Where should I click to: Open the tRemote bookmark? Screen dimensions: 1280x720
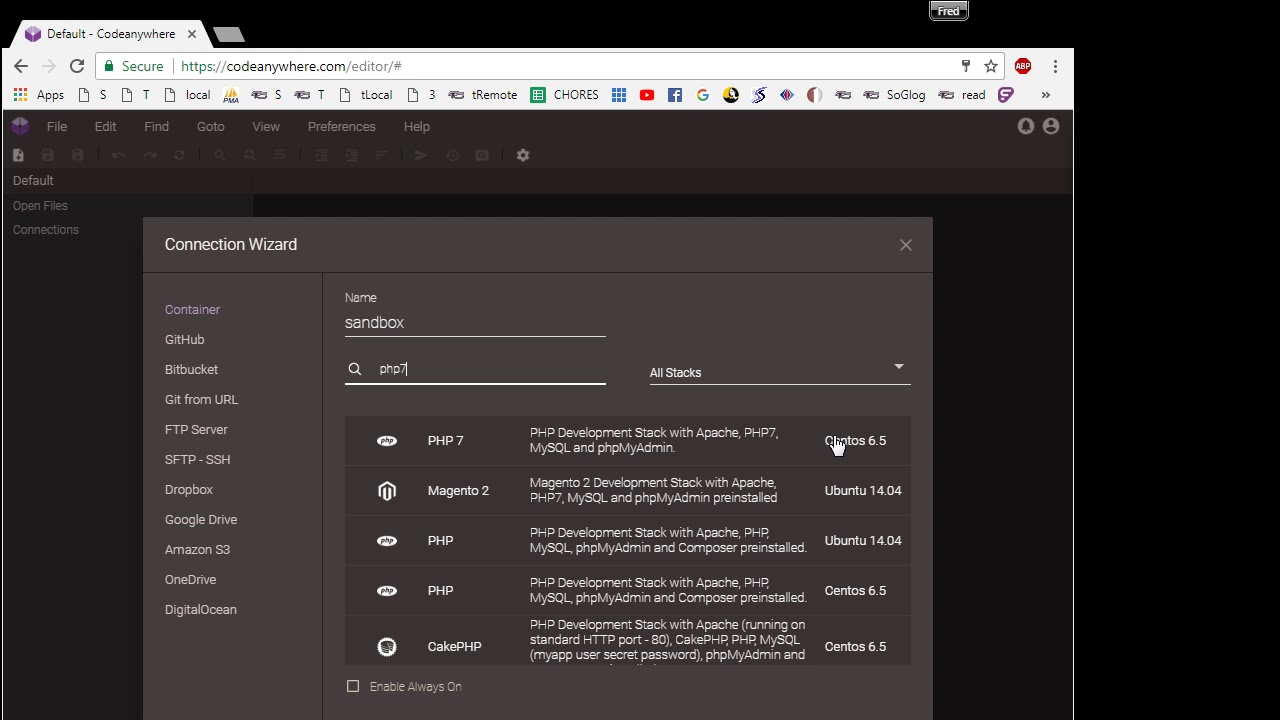point(483,95)
